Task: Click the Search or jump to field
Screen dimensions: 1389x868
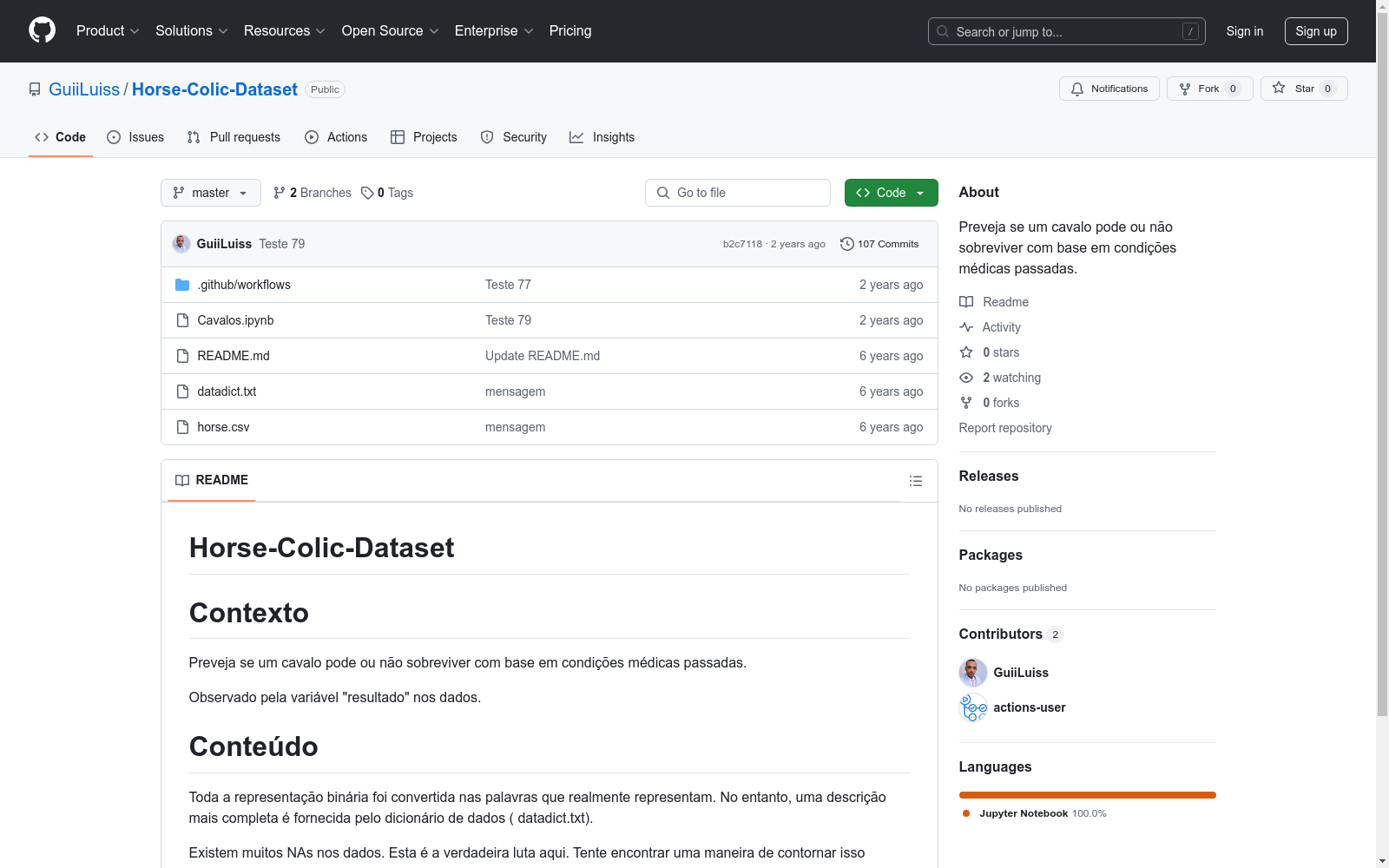Action: 1067,31
